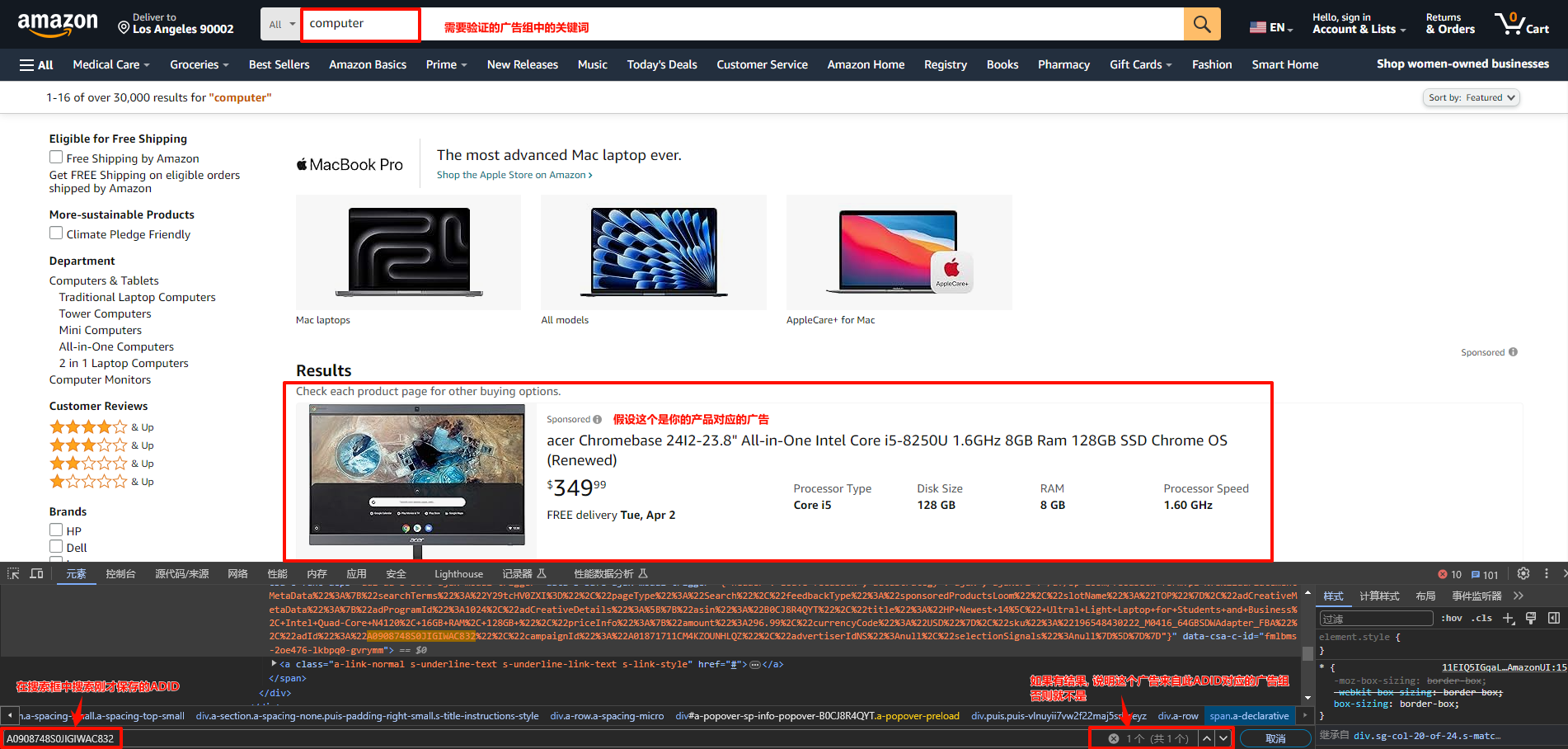
Task: Open the 源代码/来源 sources tab
Action: click(x=181, y=574)
